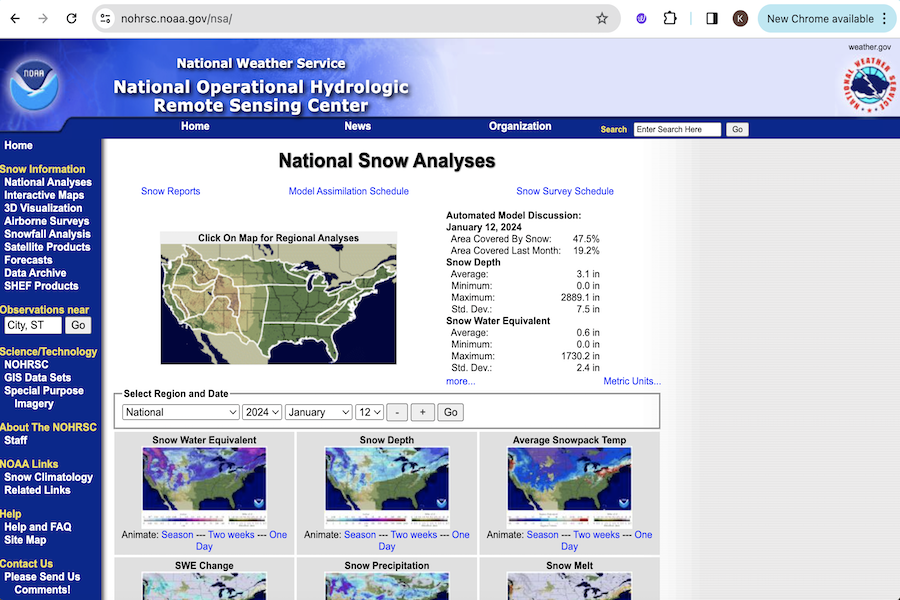Screen dimensions: 900x600
Task: Switch to Metric Units link
Action: pyautogui.click(x=632, y=381)
